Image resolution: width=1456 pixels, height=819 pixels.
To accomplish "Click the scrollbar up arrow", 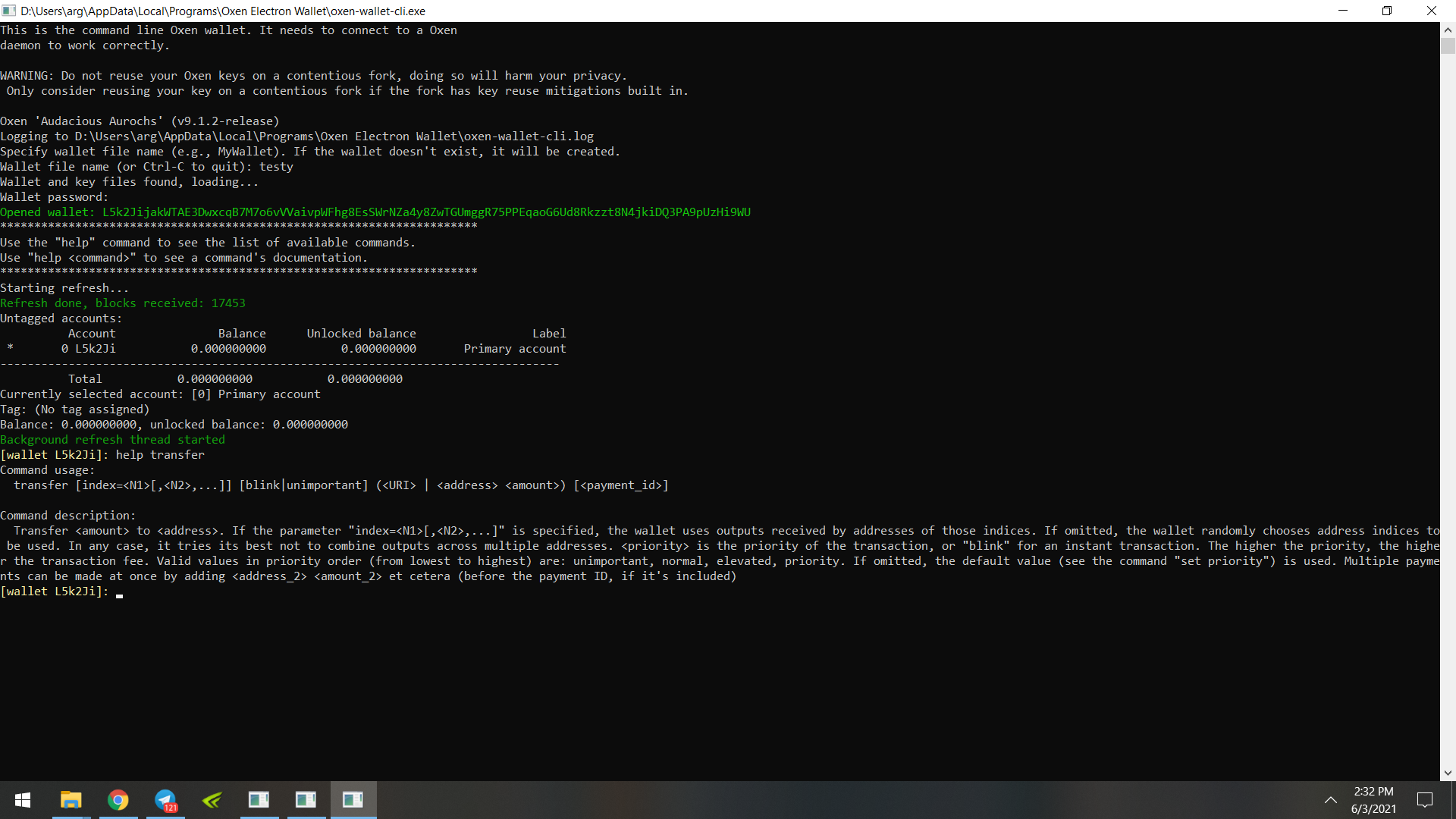I will (x=1448, y=30).
